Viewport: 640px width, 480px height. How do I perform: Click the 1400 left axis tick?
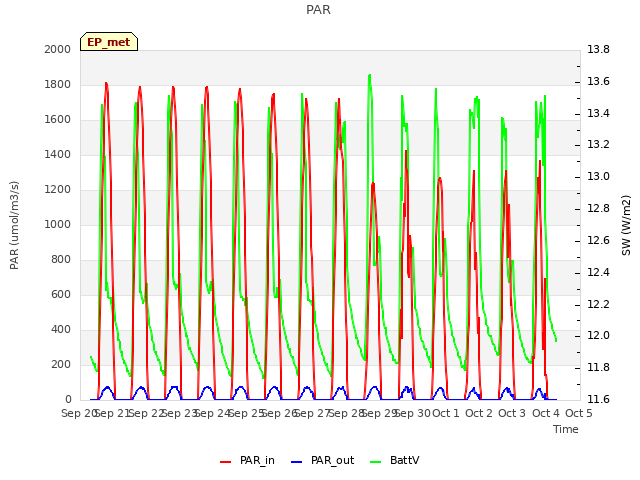(x=58, y=154)
